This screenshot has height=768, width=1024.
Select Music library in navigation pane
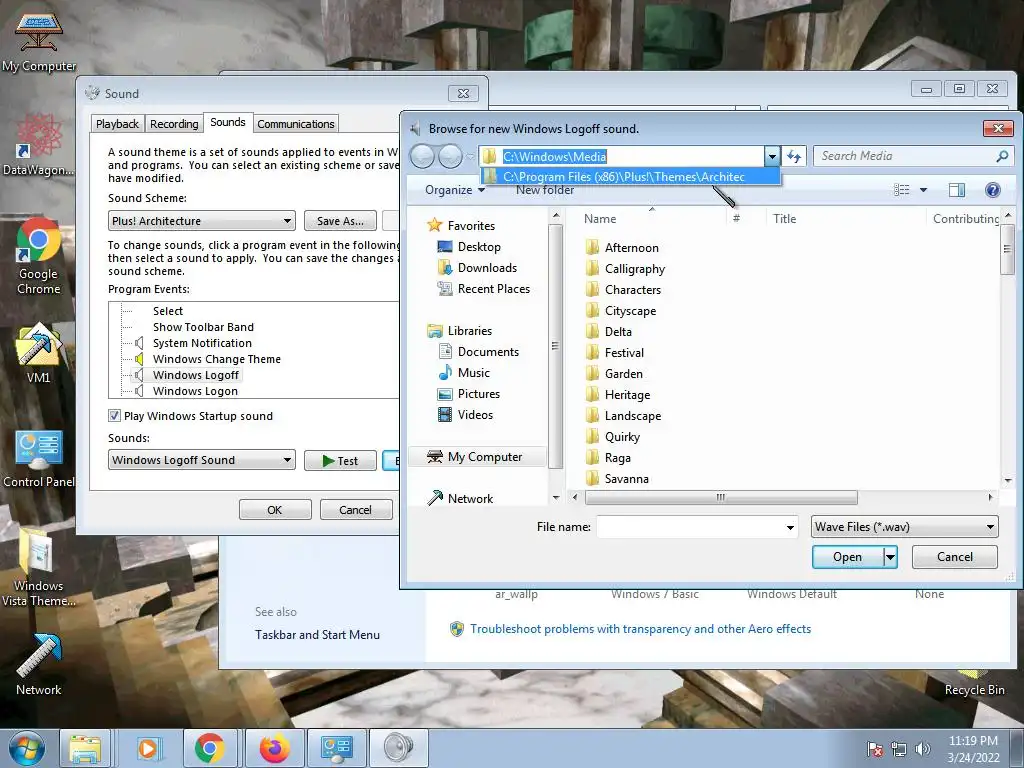[473, 373]
